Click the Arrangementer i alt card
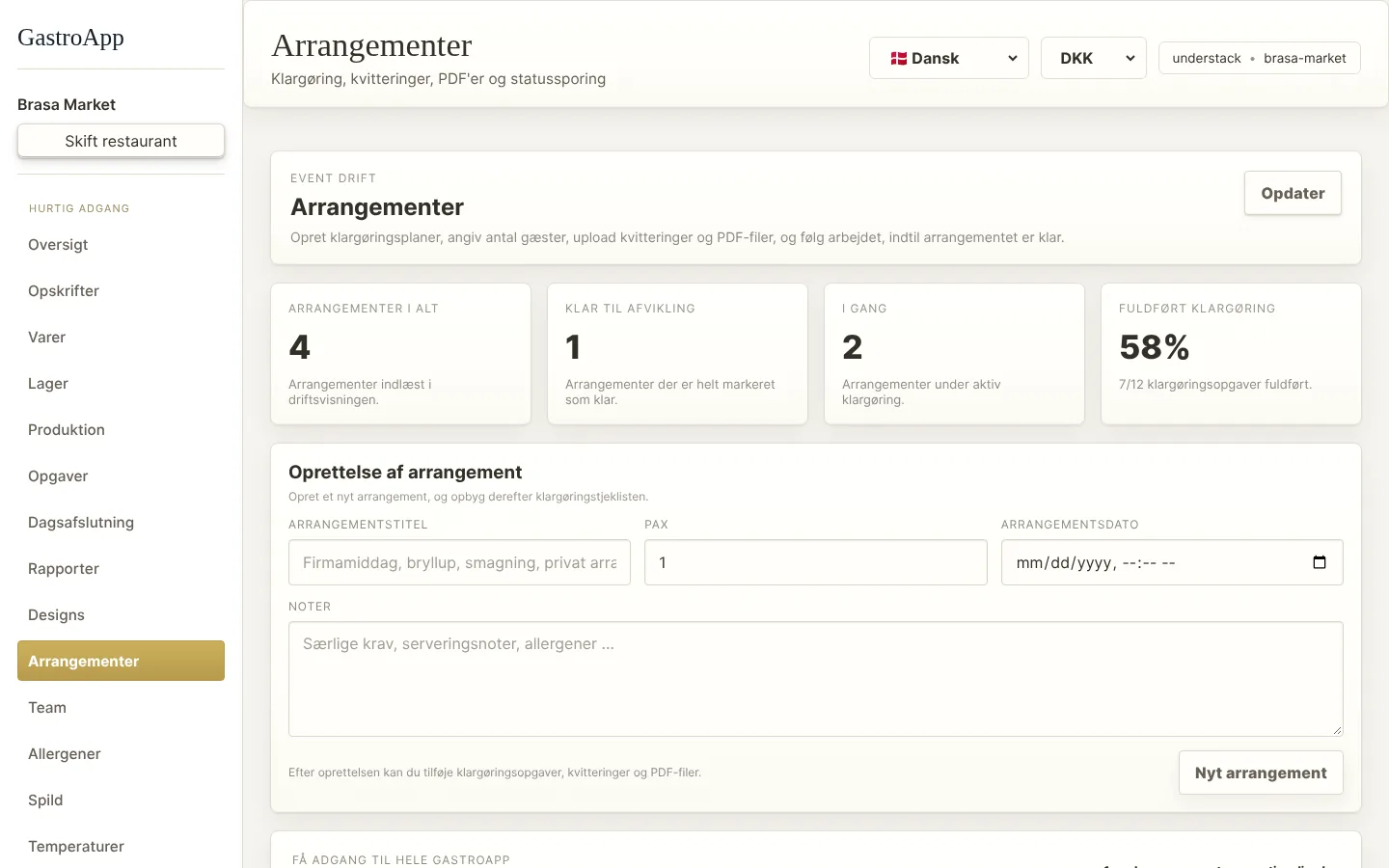The height and width of the screenshot is (868, 1389). (400, 354)
